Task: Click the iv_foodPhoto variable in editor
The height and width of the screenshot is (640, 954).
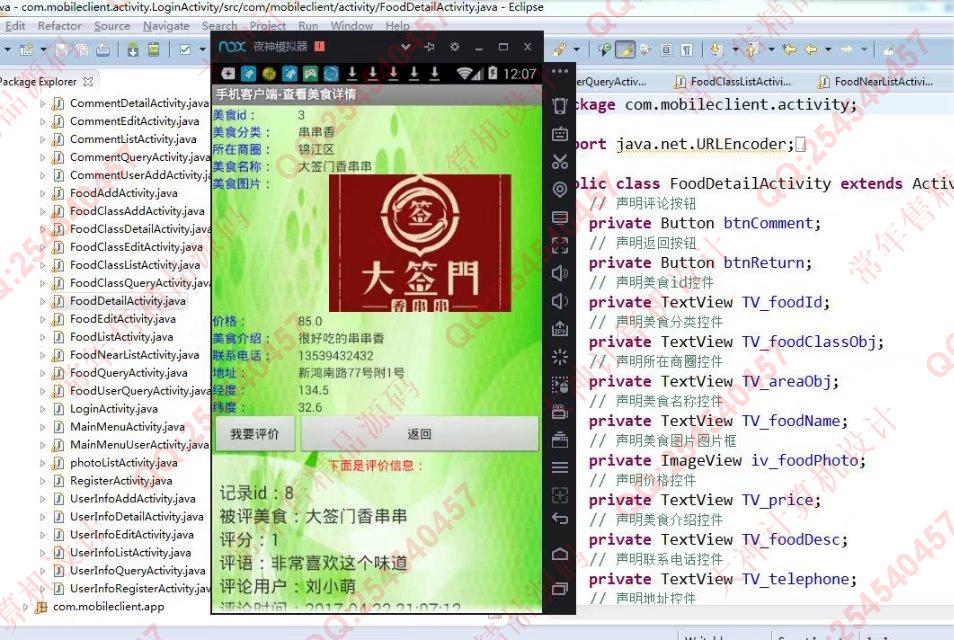Action: [805, 461]
